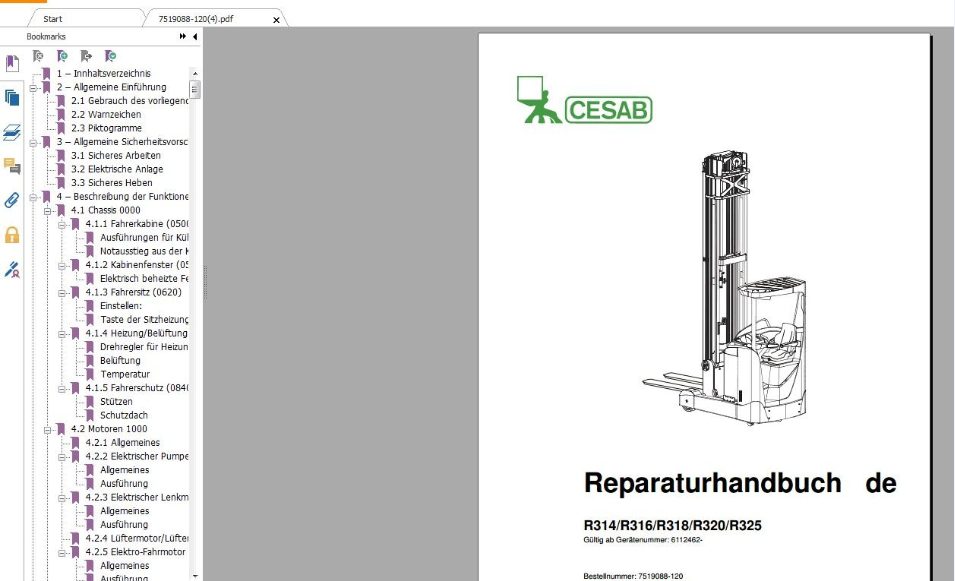Click the R314/R316/R318/R320/R325 model text

pos(672,526)
